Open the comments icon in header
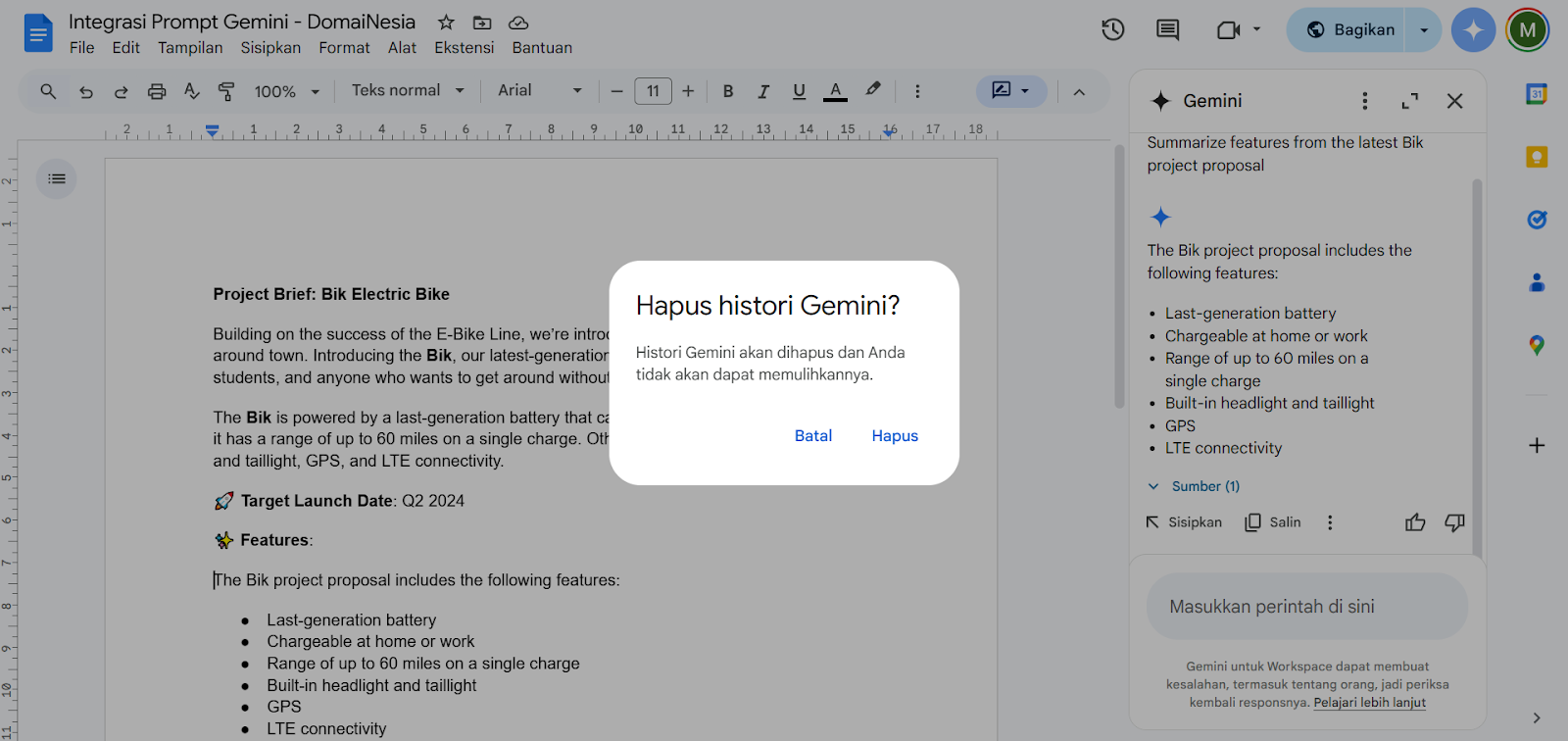Image resolution: width=1568 pixels, height=741 pixels. (x=1167, y=29)
